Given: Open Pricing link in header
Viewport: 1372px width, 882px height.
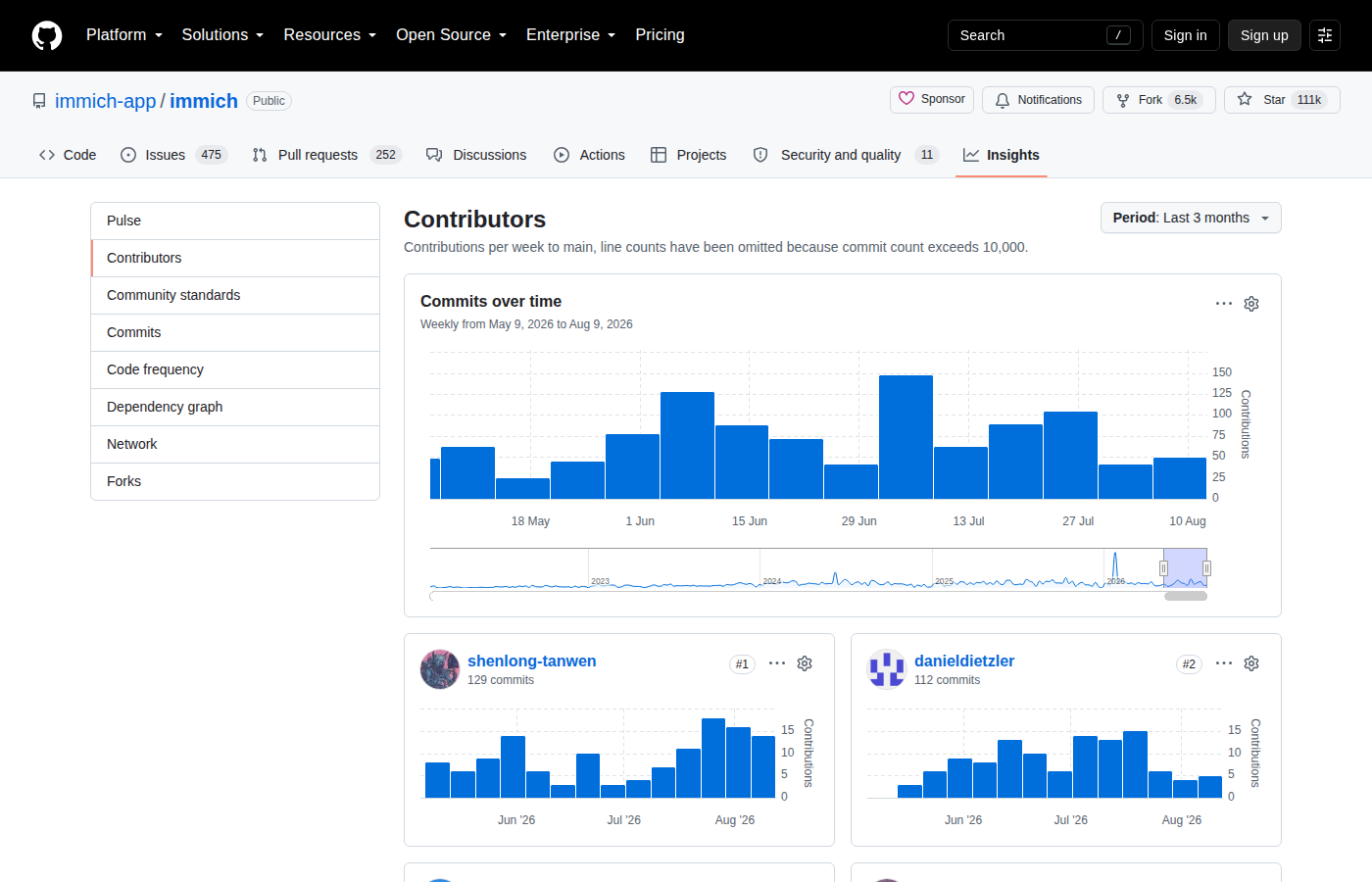Looking at the screenshot, I should (x=660, y=34).
